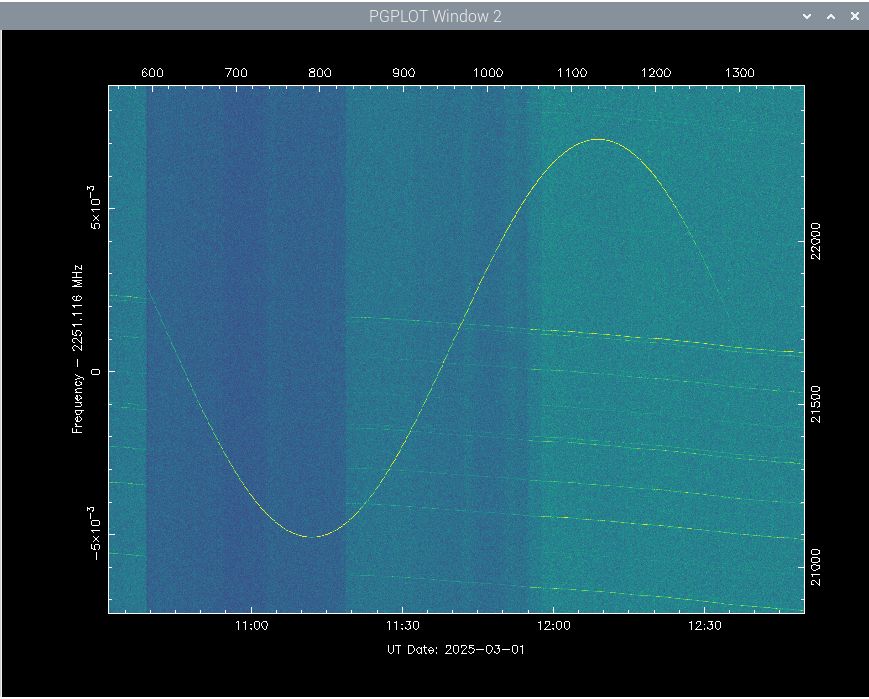The height and width of the screenshot is (699, 869).
Task: Maximize the PGPLOT window
Action: coord(830,16)
